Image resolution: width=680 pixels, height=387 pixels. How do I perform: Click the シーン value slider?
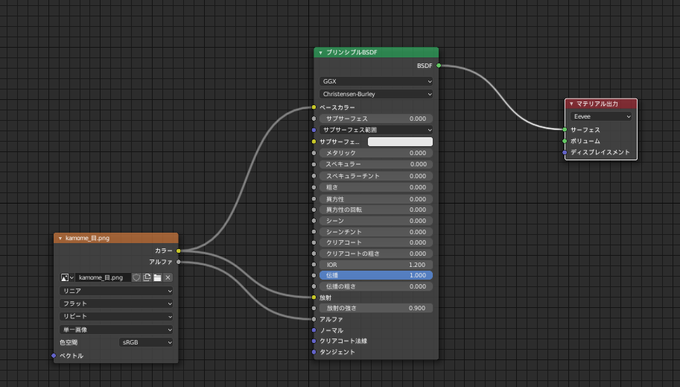pos(376,221)
